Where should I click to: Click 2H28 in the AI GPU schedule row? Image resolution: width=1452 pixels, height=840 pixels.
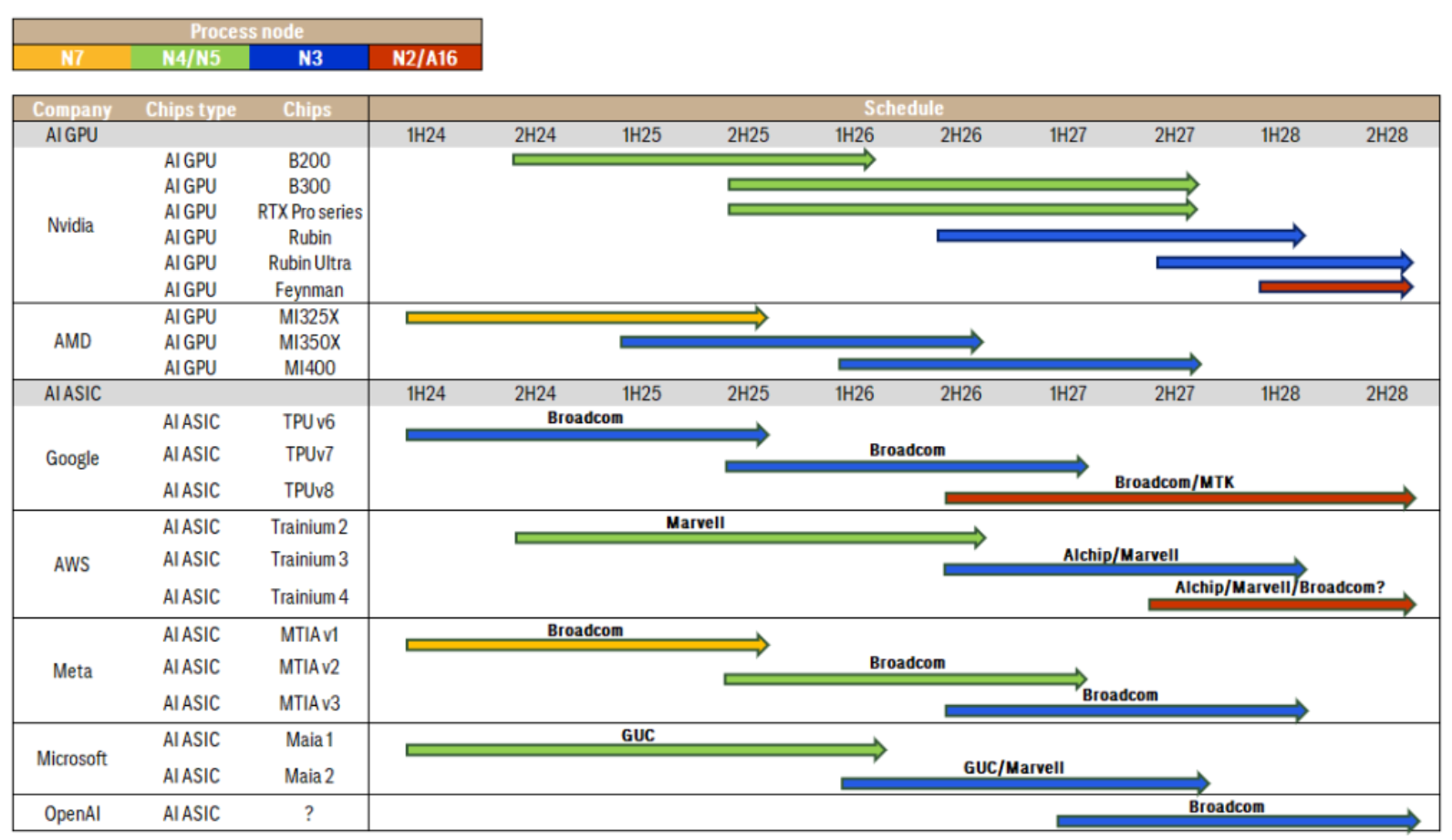(x=1386, y=135)
